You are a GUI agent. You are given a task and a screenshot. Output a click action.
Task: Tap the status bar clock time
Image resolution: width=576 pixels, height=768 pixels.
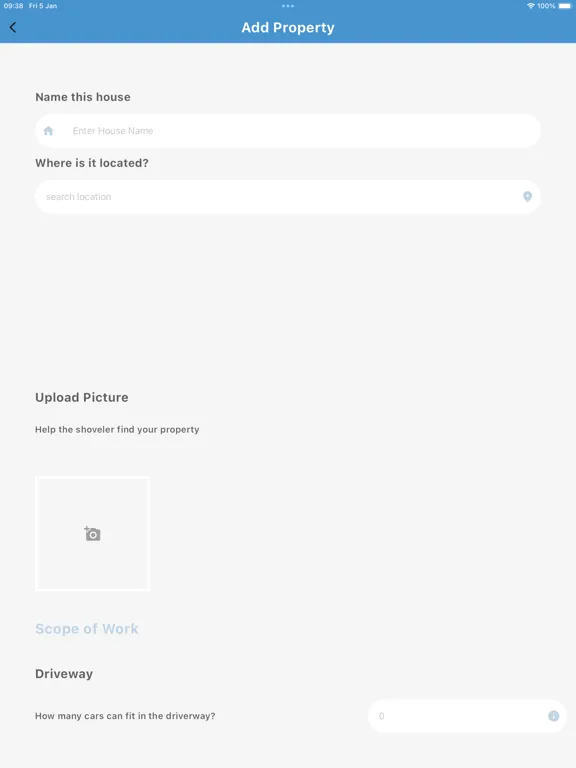tap(13, 6)
